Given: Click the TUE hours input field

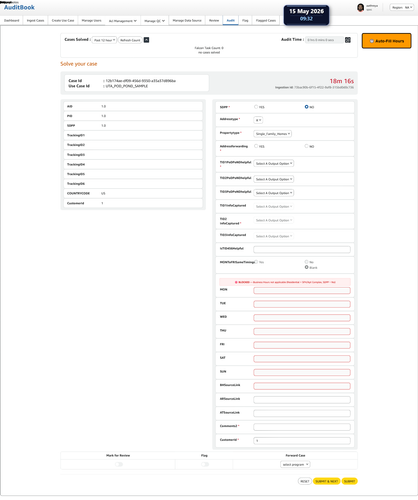Looking at the screenshot, I should (x=302, y=304).
